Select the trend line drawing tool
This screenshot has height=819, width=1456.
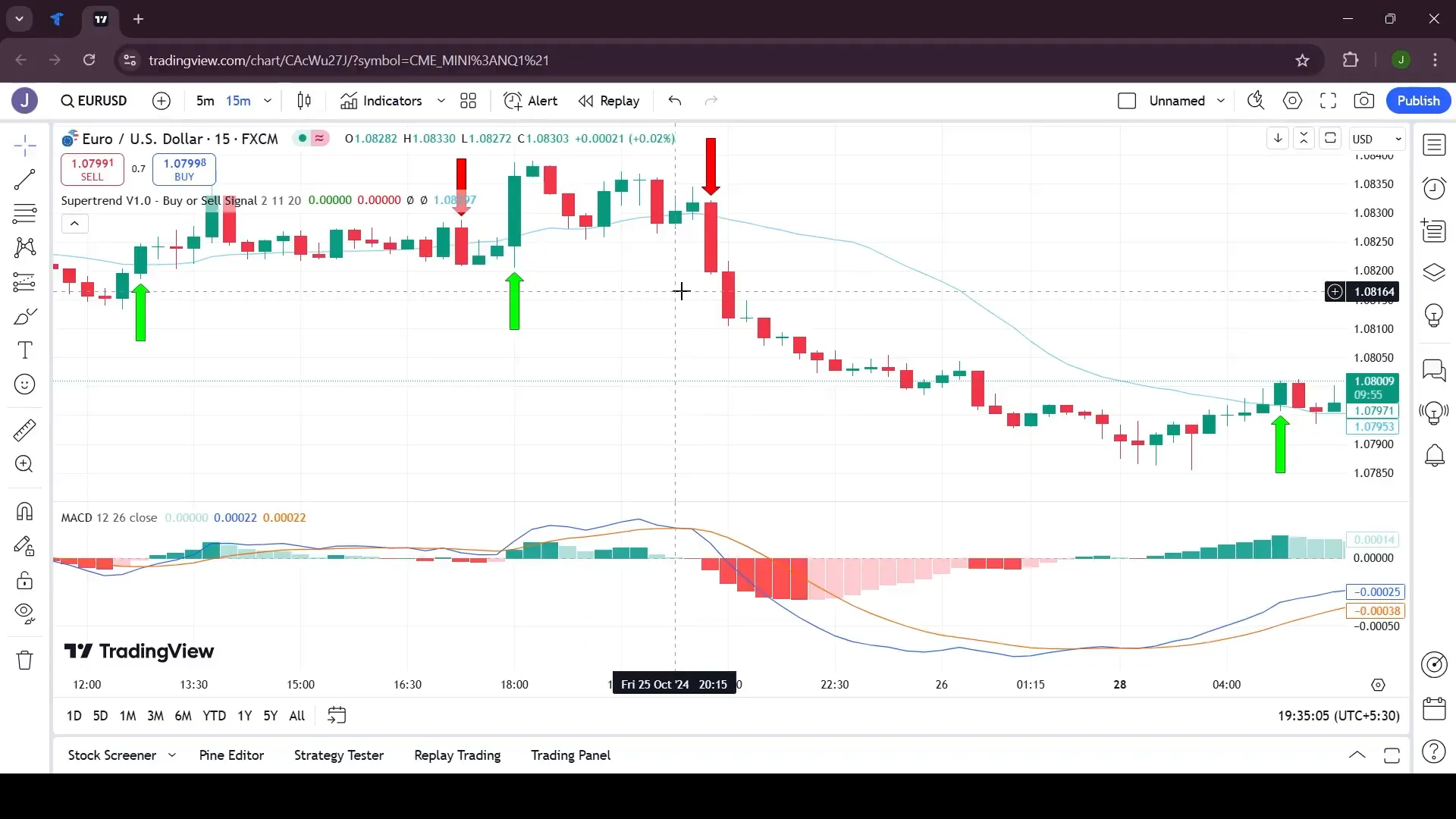pos(25,180)
